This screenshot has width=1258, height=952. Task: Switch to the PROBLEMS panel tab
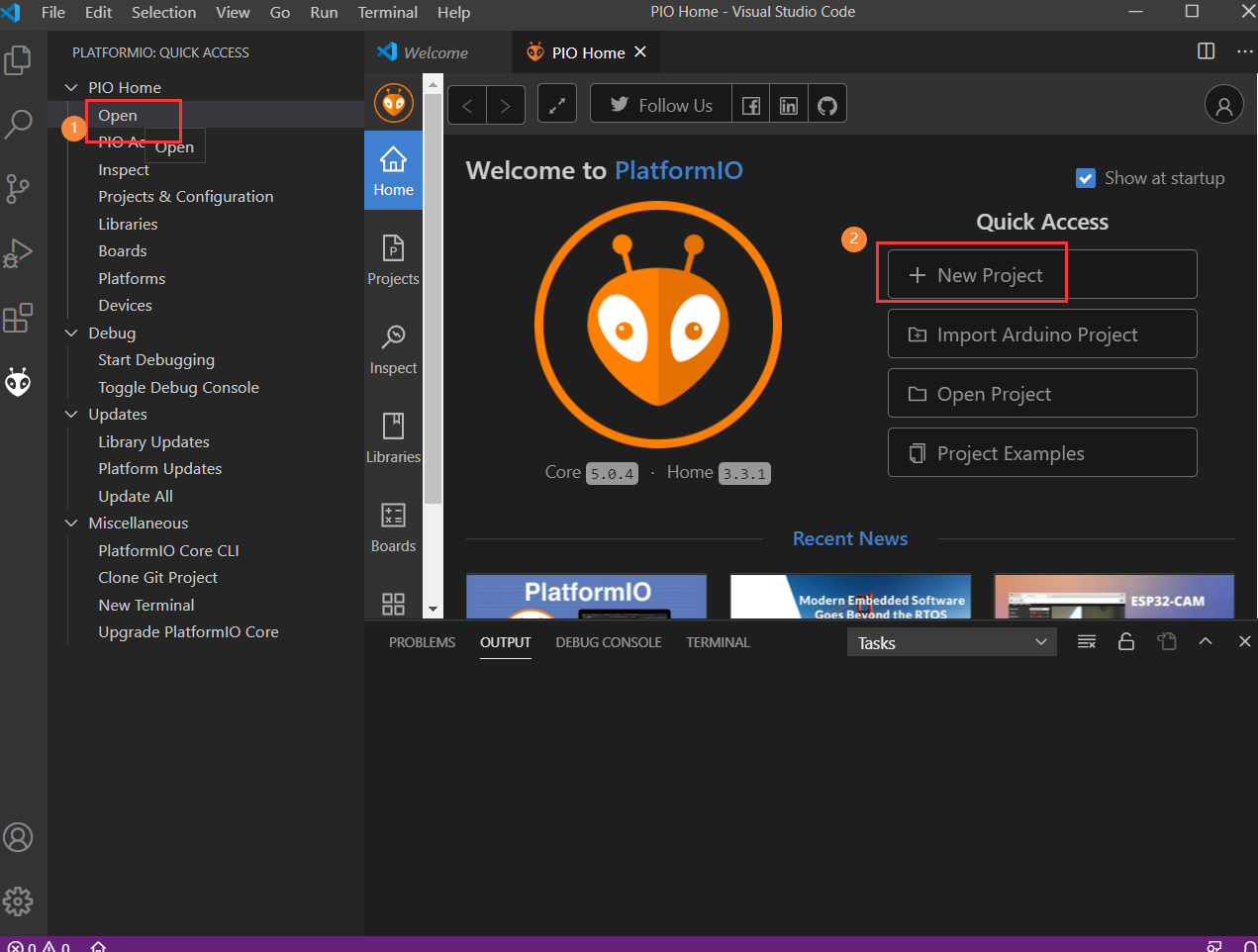422,642
